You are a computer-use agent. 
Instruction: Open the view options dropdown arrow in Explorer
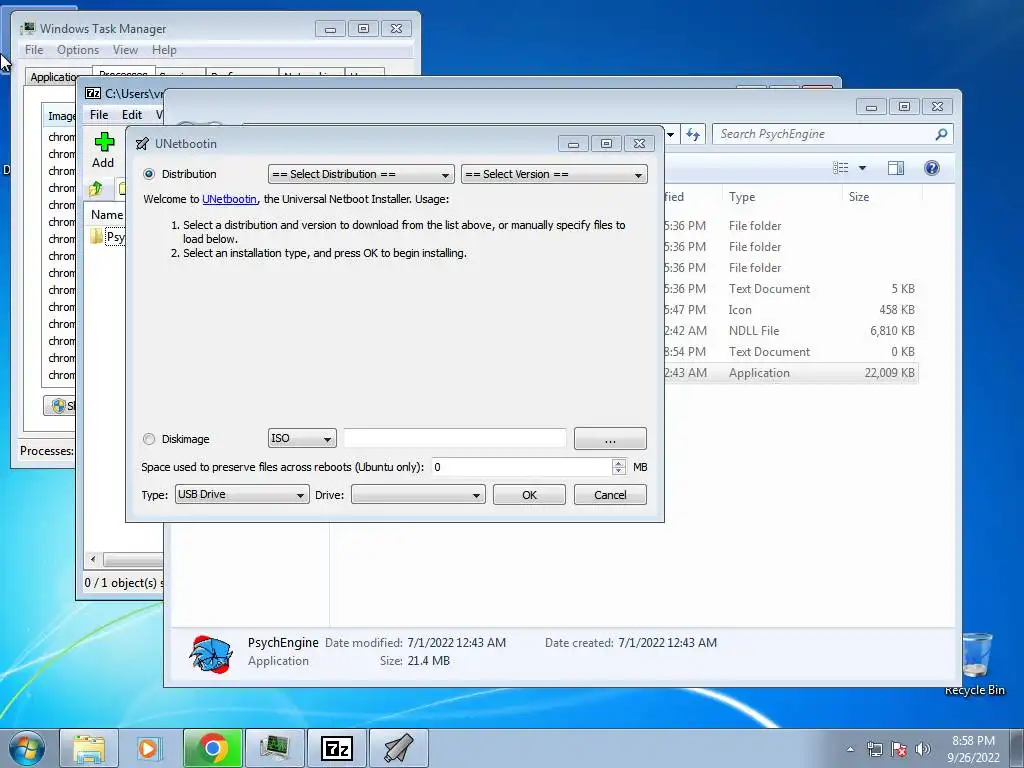tap(862, 168)
